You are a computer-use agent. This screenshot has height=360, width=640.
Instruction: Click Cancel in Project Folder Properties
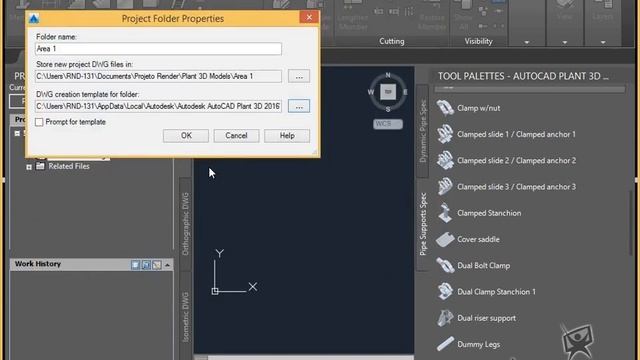coord(236,136)
